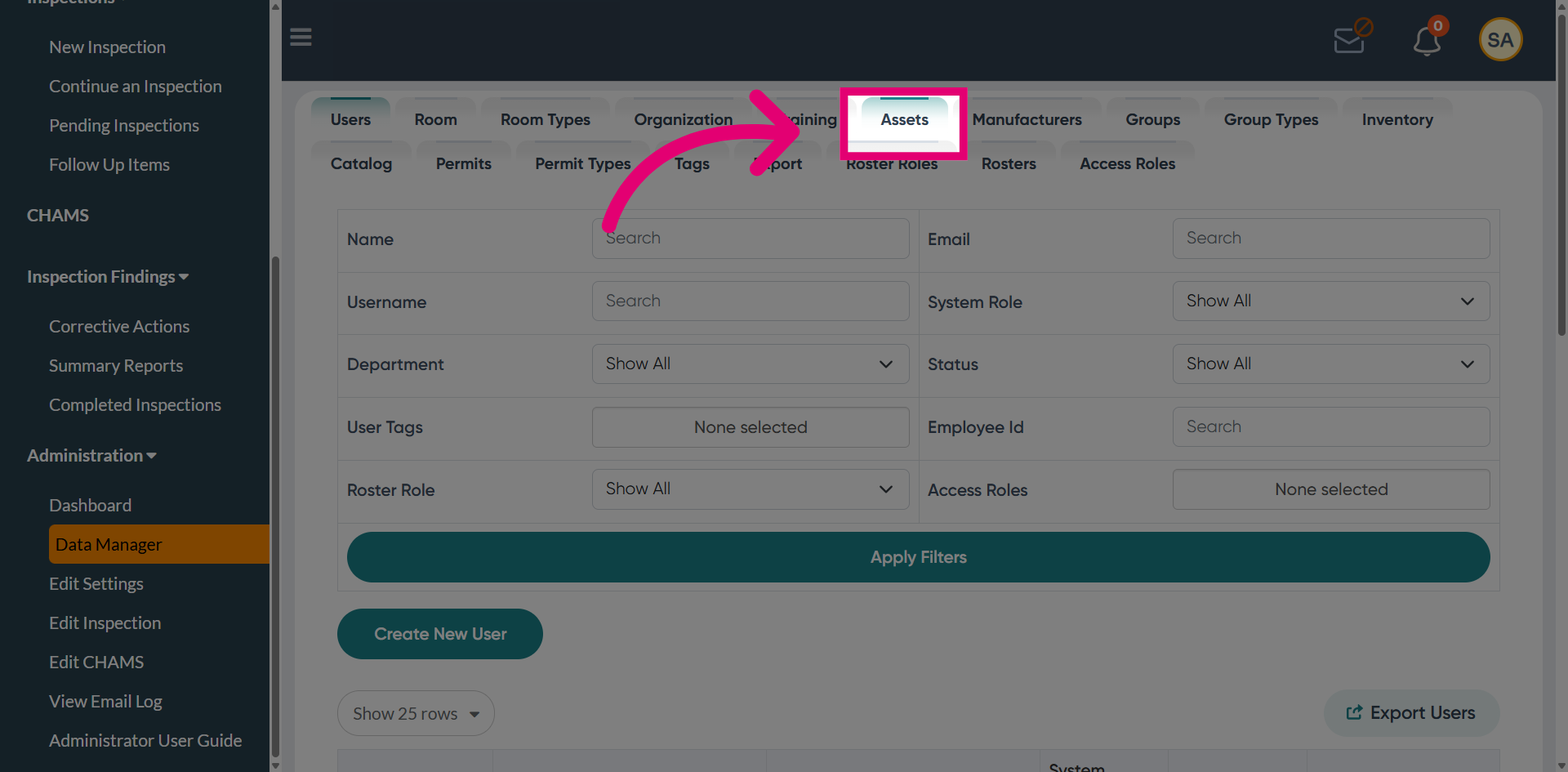Open Administration Dashboard link
The height and width of the screenshot is (772, 1568).
click(x=90, y=506)
